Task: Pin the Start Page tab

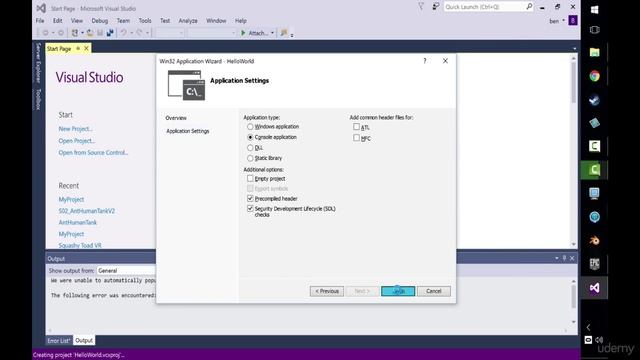Action: tap(78, 49)
